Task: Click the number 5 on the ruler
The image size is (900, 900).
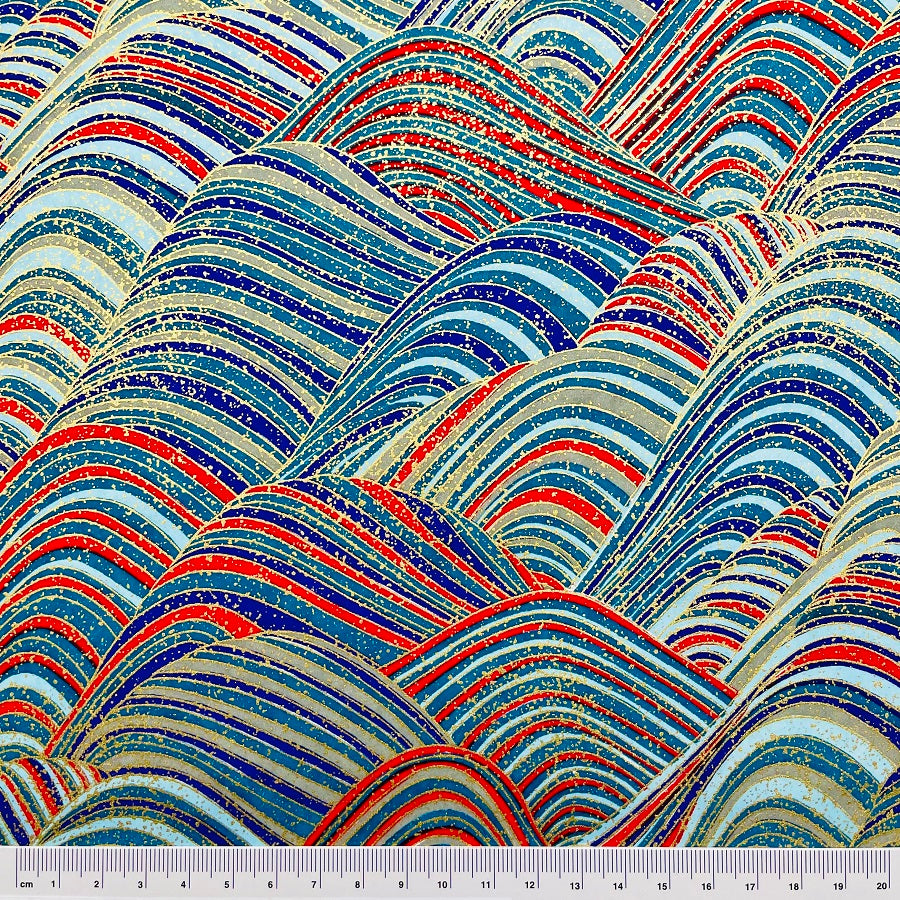Action: (x=227, y=884)
